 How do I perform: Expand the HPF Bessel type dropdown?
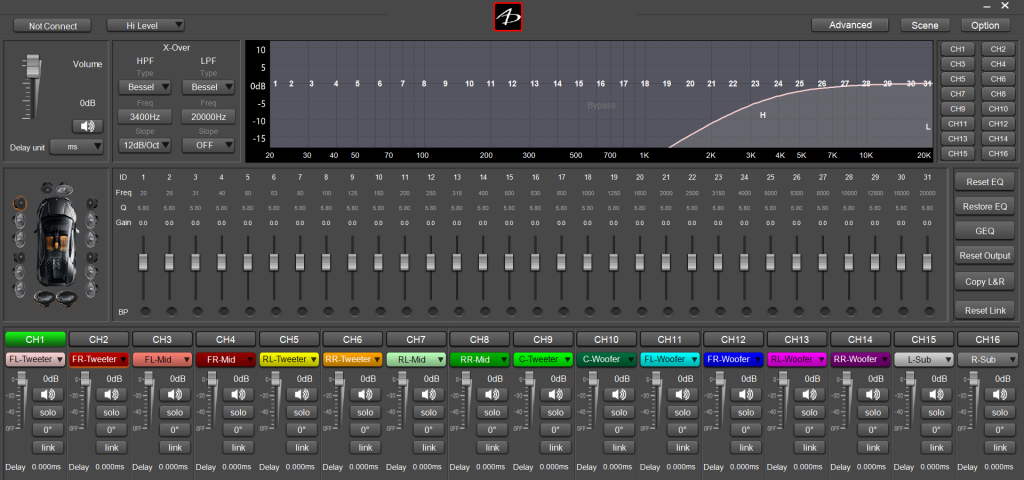coord(145,87)
